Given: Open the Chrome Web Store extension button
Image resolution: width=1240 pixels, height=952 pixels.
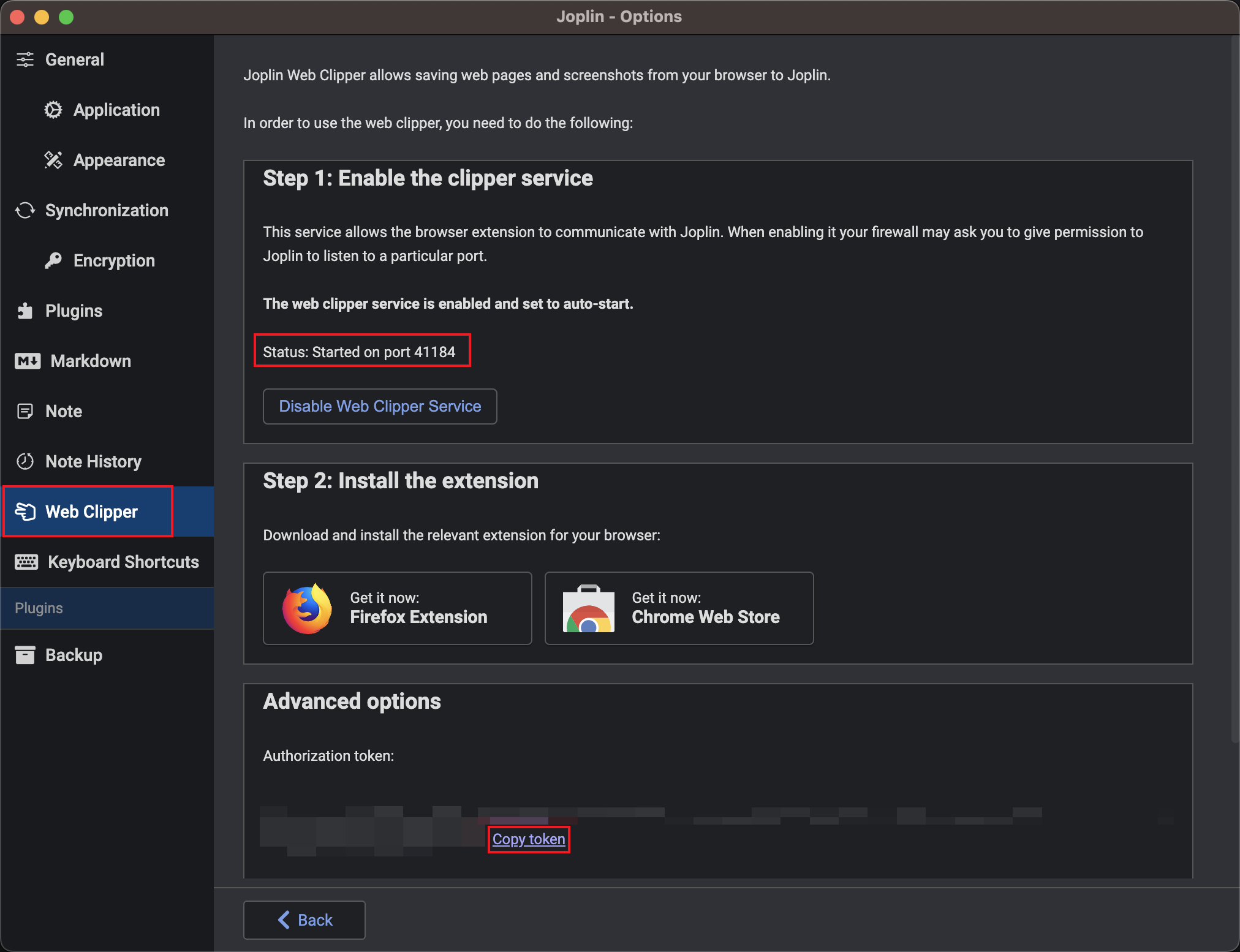Looking at the screenshot, I should [679, 608].
